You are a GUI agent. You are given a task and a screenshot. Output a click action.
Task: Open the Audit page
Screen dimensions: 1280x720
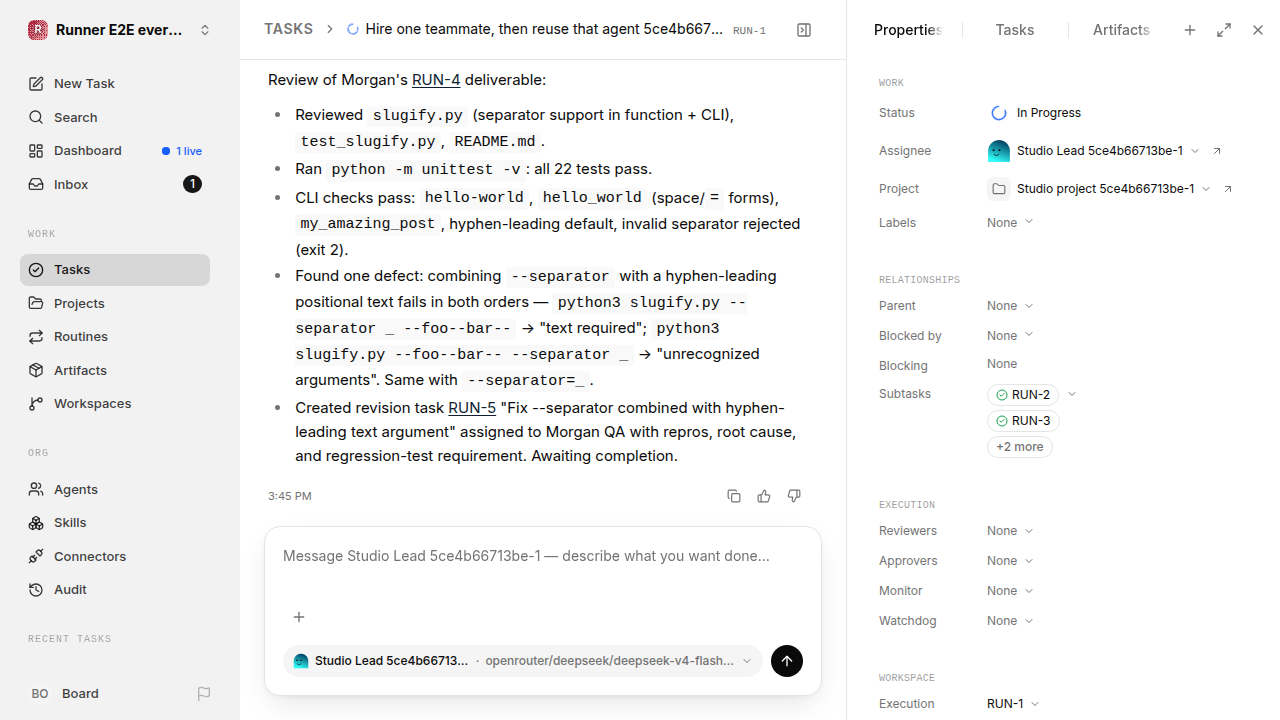tap(115, 590)
